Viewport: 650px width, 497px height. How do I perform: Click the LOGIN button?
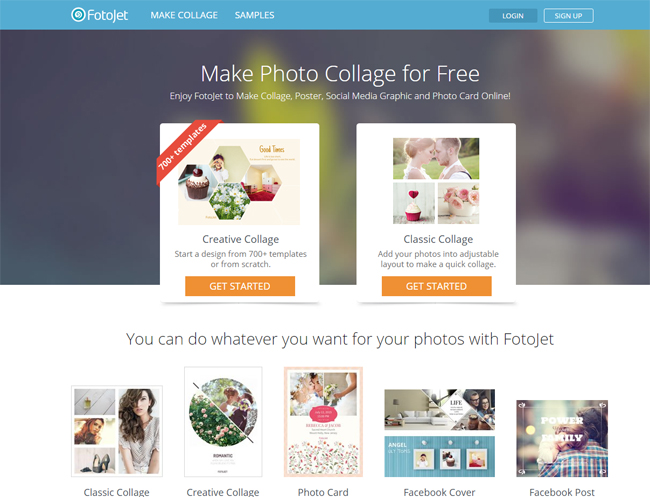[513, 16]
